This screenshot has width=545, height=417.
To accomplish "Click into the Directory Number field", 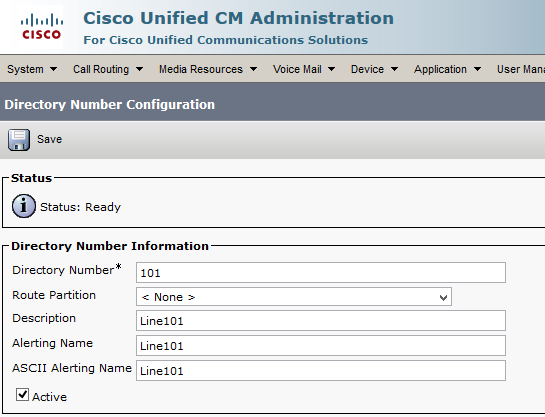I will click(320, 273).
